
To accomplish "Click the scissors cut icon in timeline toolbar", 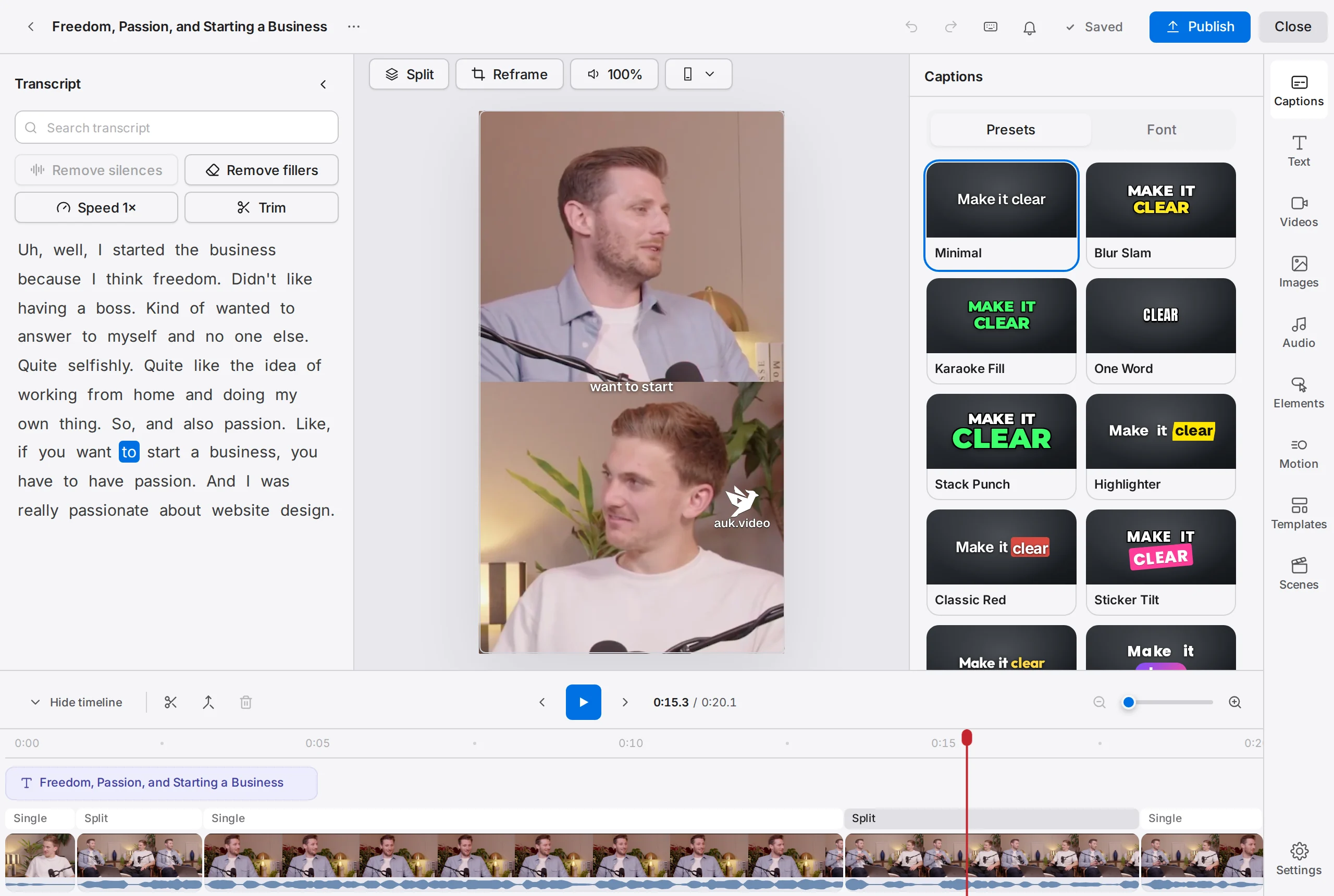I will click(170, 702).
